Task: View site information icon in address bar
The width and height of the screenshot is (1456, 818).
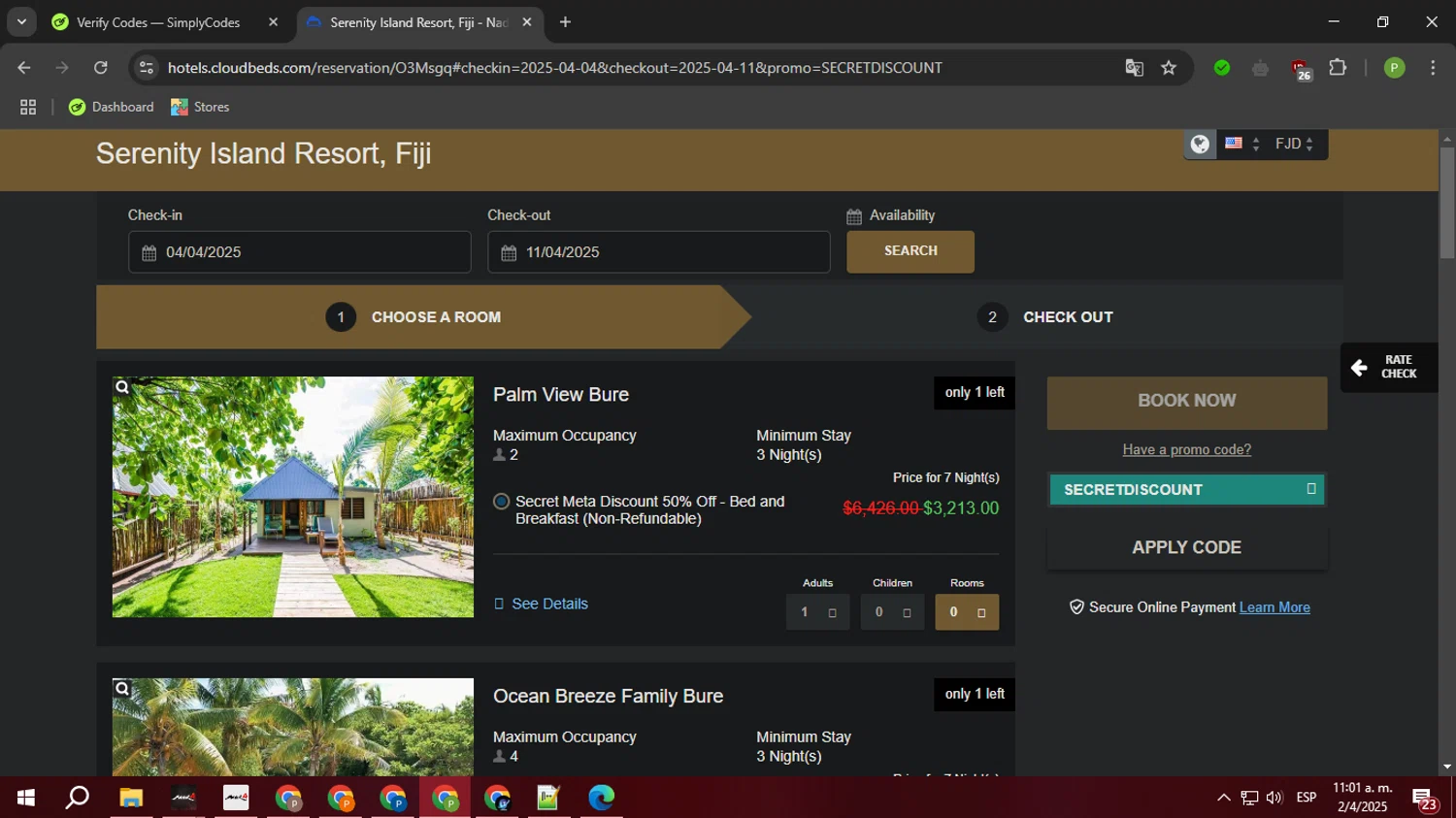Action: click(147, 68)
